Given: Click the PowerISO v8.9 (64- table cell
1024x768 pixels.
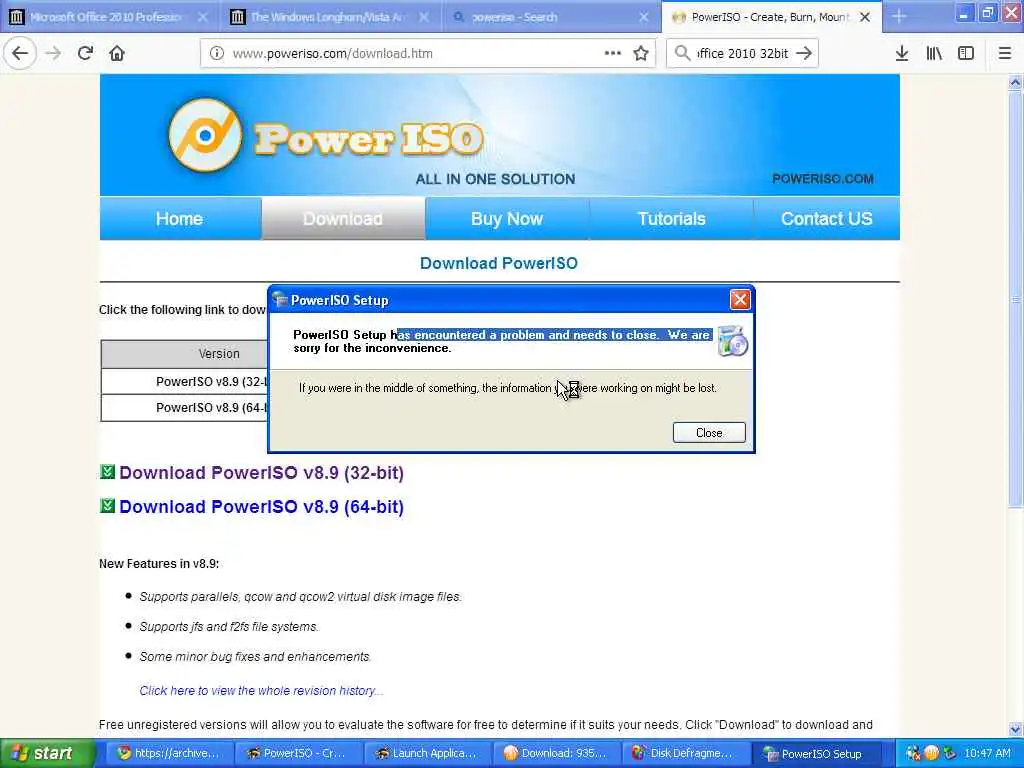Looking at the screenshot, I should tap(184, 408).
